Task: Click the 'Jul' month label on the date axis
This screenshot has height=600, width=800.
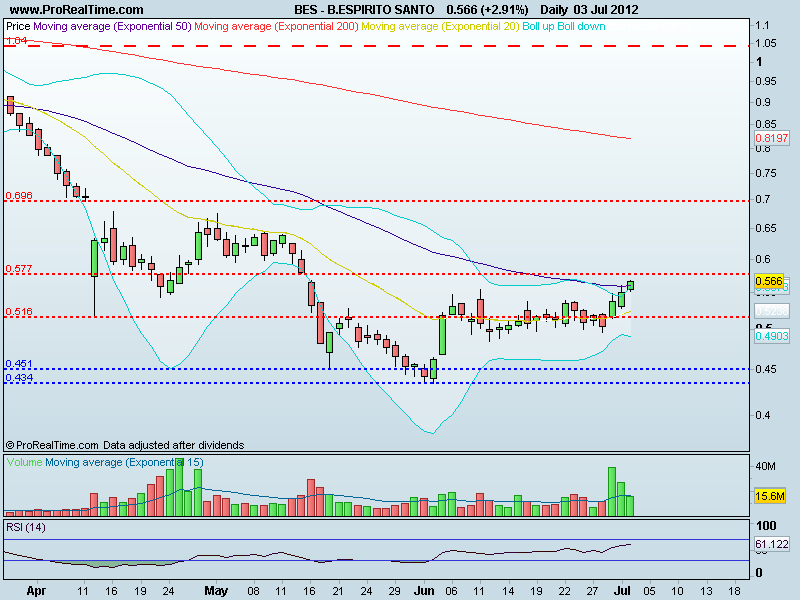Action: click(621, 591)
